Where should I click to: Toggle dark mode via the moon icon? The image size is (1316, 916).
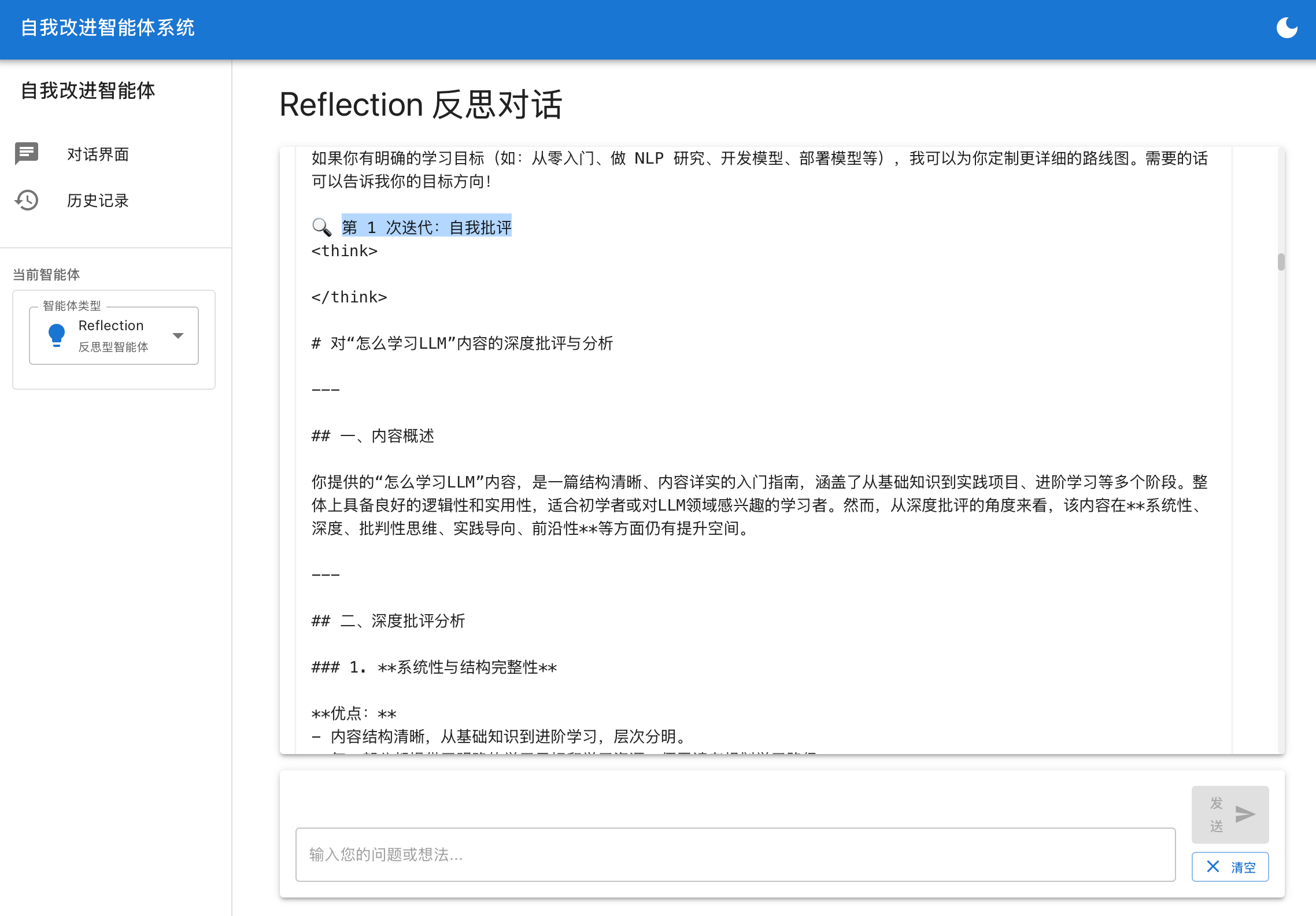(1287, 27)
